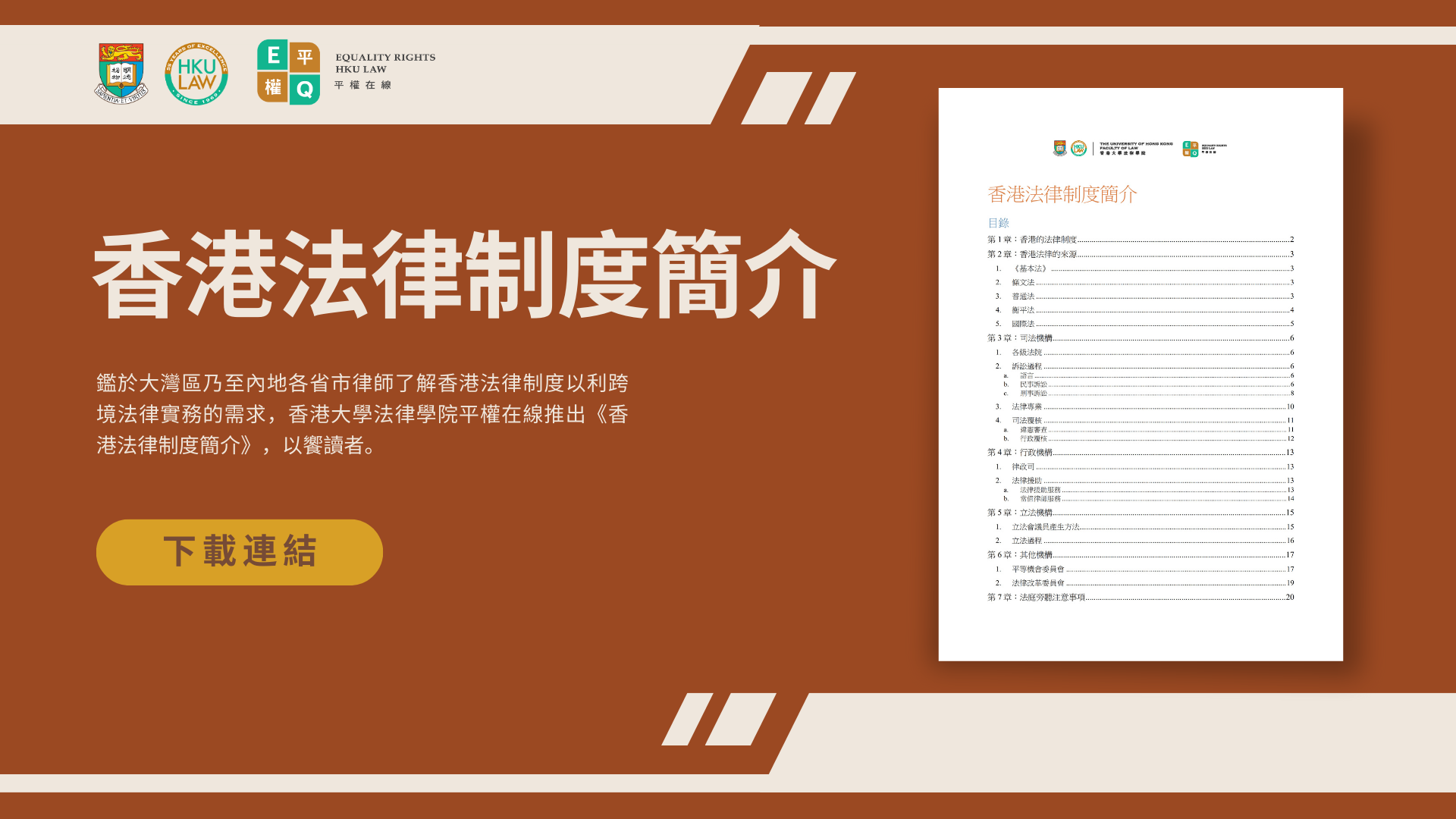This screenshot has width=1456, height=819.
Task: Click the contents entry 第1章：香港的法律制度
Action: [x=1141, y=240]
